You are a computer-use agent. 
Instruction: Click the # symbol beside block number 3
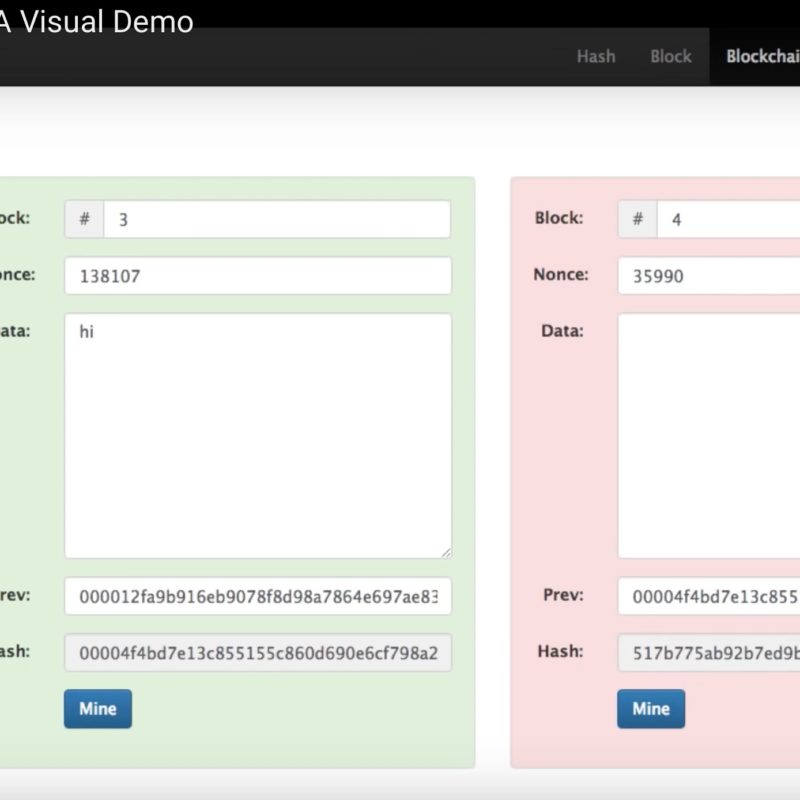coord(85,220)
